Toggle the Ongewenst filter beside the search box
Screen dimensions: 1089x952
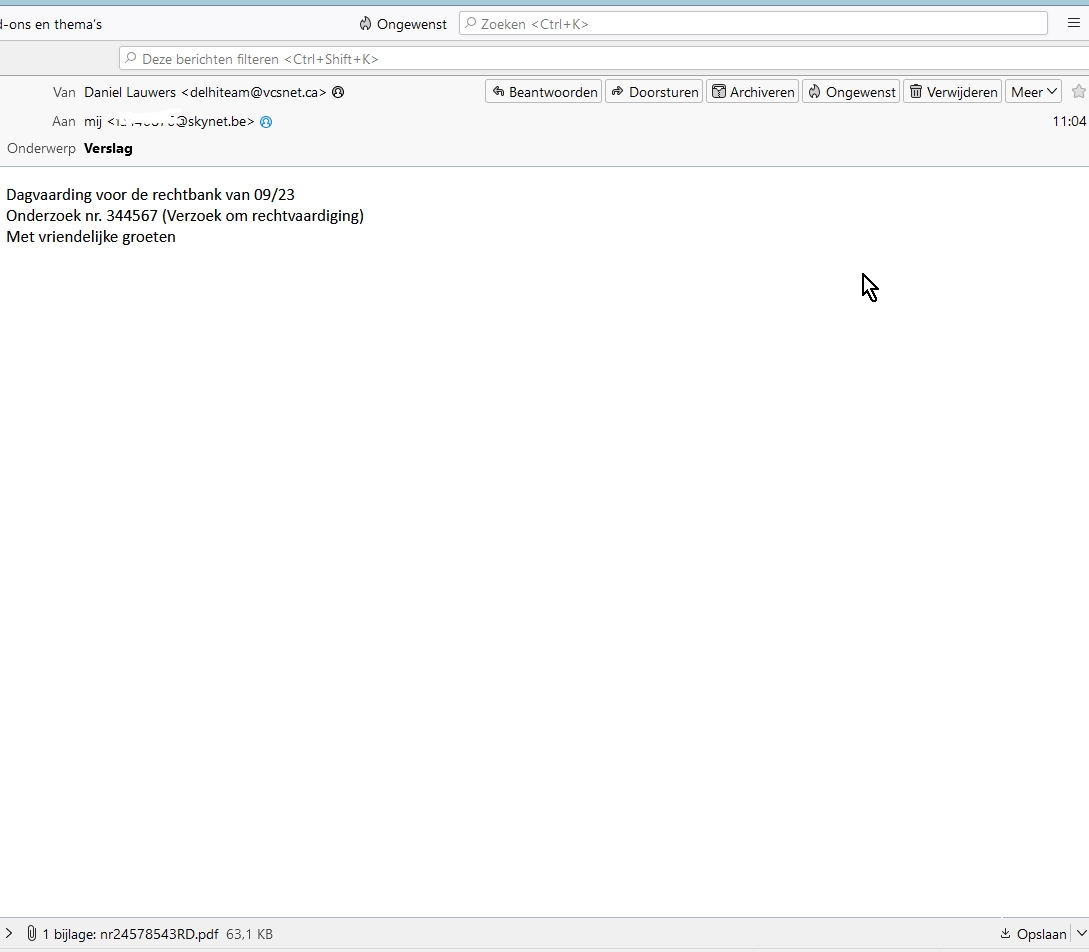(403, 24)
